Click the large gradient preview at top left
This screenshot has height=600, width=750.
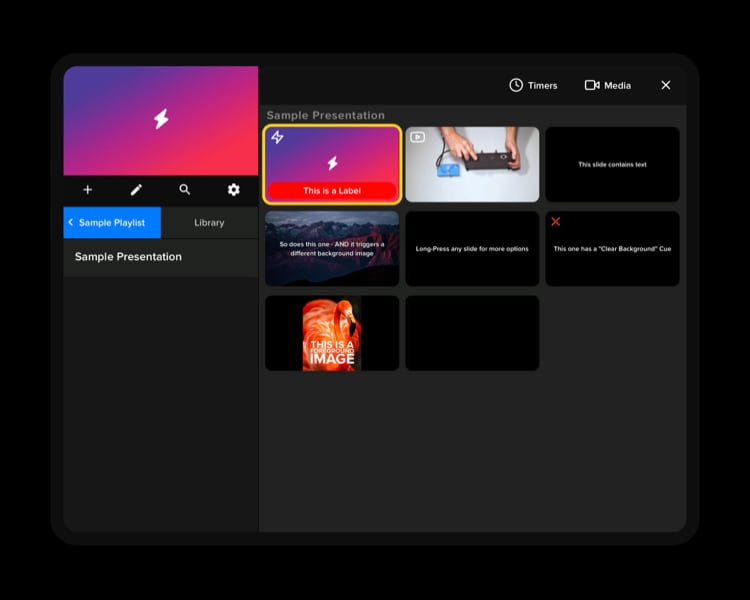pos(160,120)
